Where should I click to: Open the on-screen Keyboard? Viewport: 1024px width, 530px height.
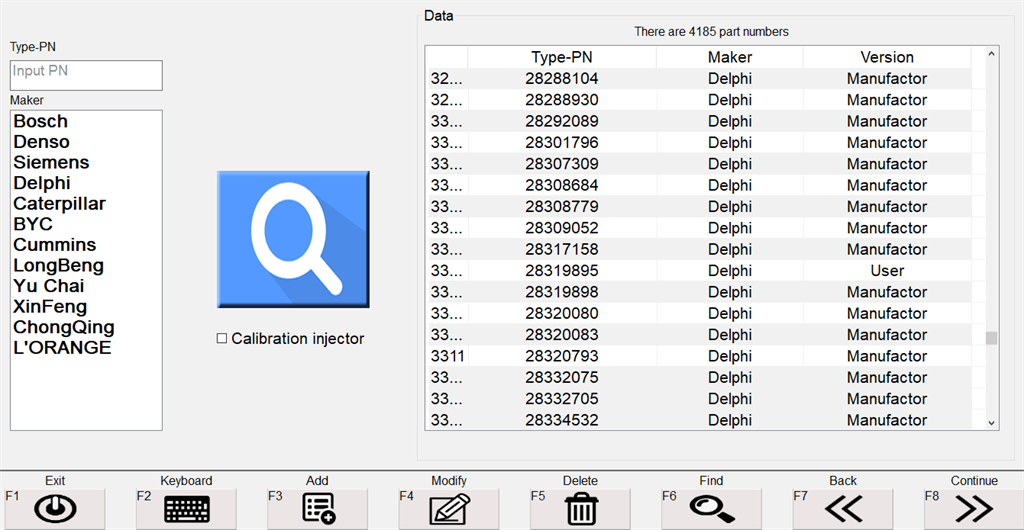point(186,508)
